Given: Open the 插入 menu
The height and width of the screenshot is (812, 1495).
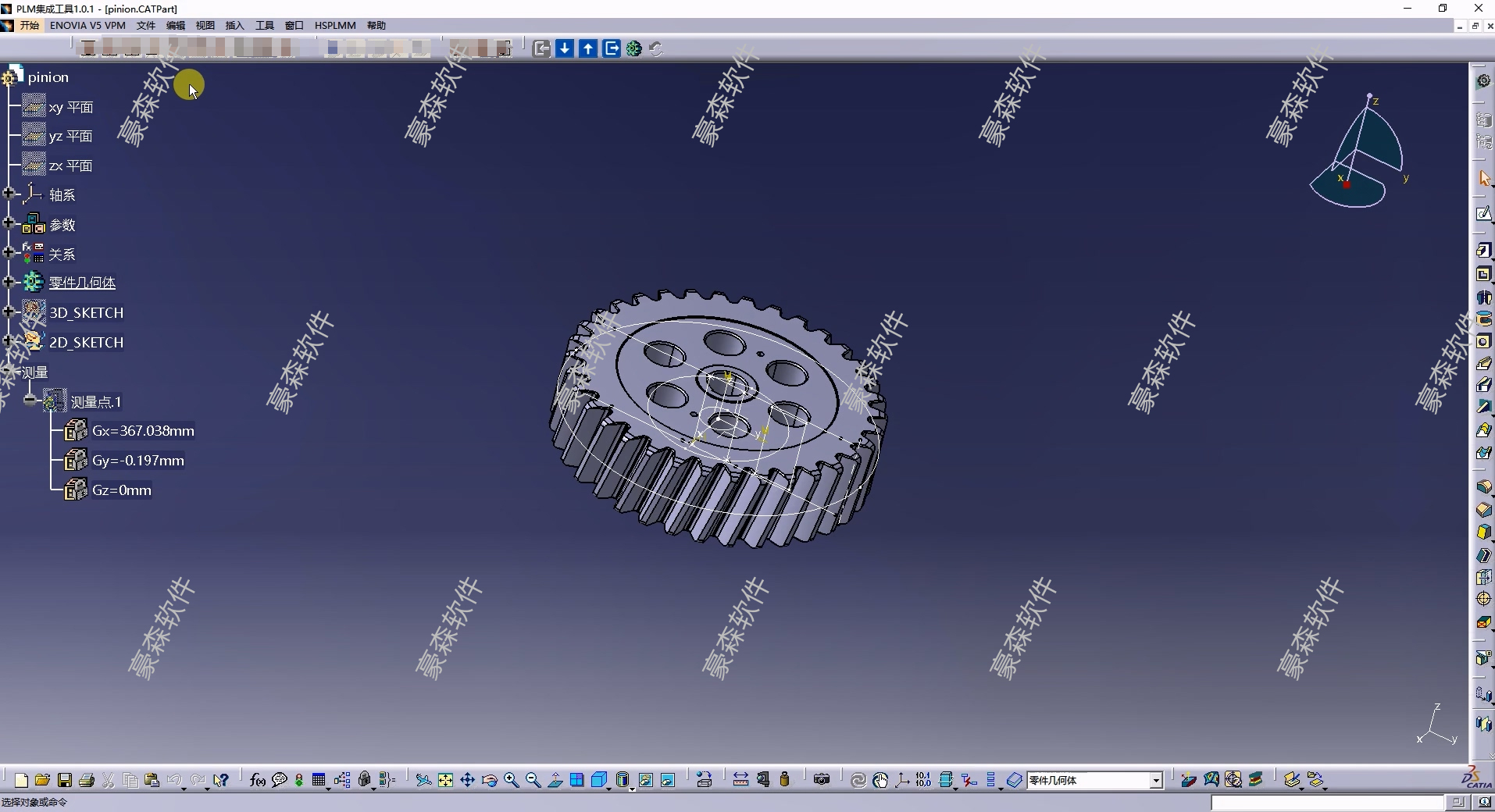Looking at the screenshot, I should 235,25.
